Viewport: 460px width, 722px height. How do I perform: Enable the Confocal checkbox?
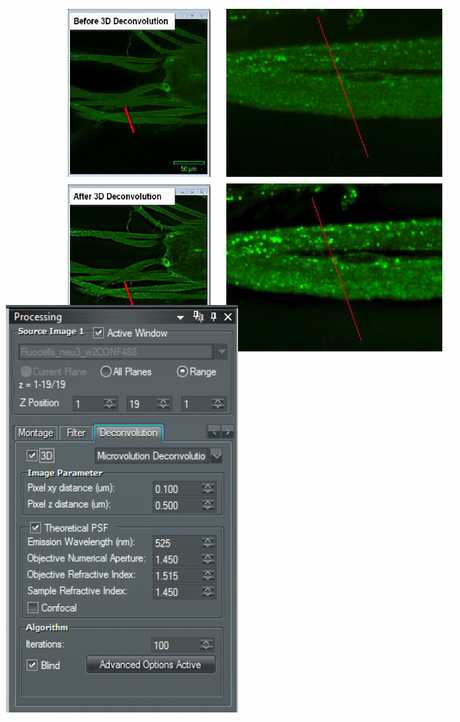[x=33, y=608]
